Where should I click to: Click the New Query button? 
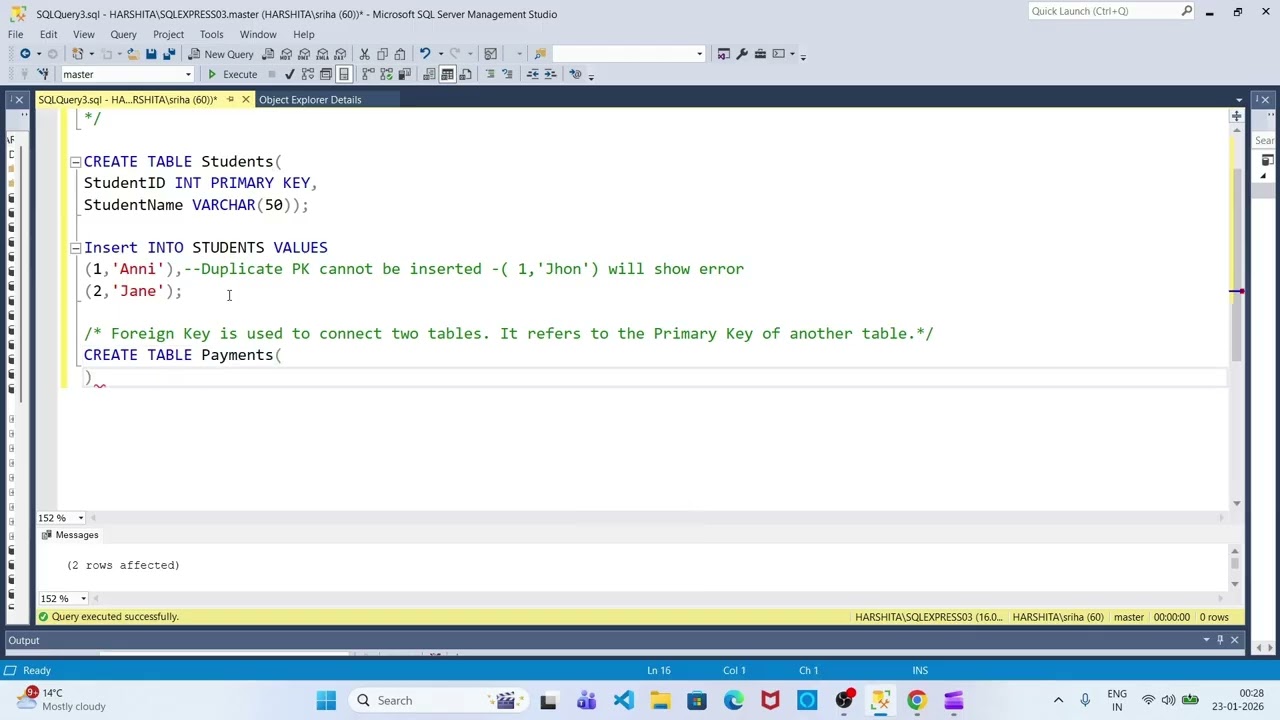pyautogui.click(x=221, y=54)
